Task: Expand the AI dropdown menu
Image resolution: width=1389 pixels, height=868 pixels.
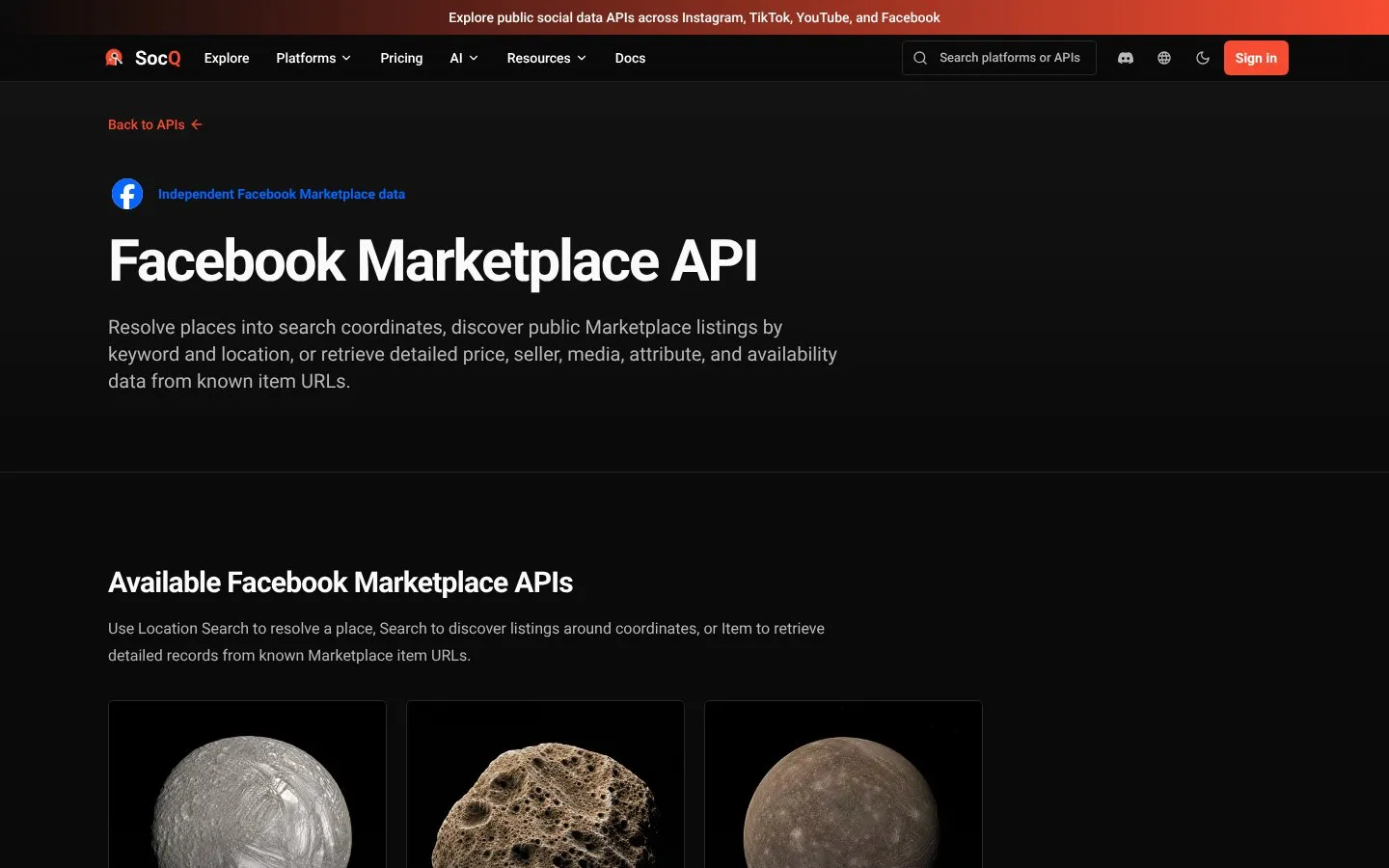Action: [464, 58]
